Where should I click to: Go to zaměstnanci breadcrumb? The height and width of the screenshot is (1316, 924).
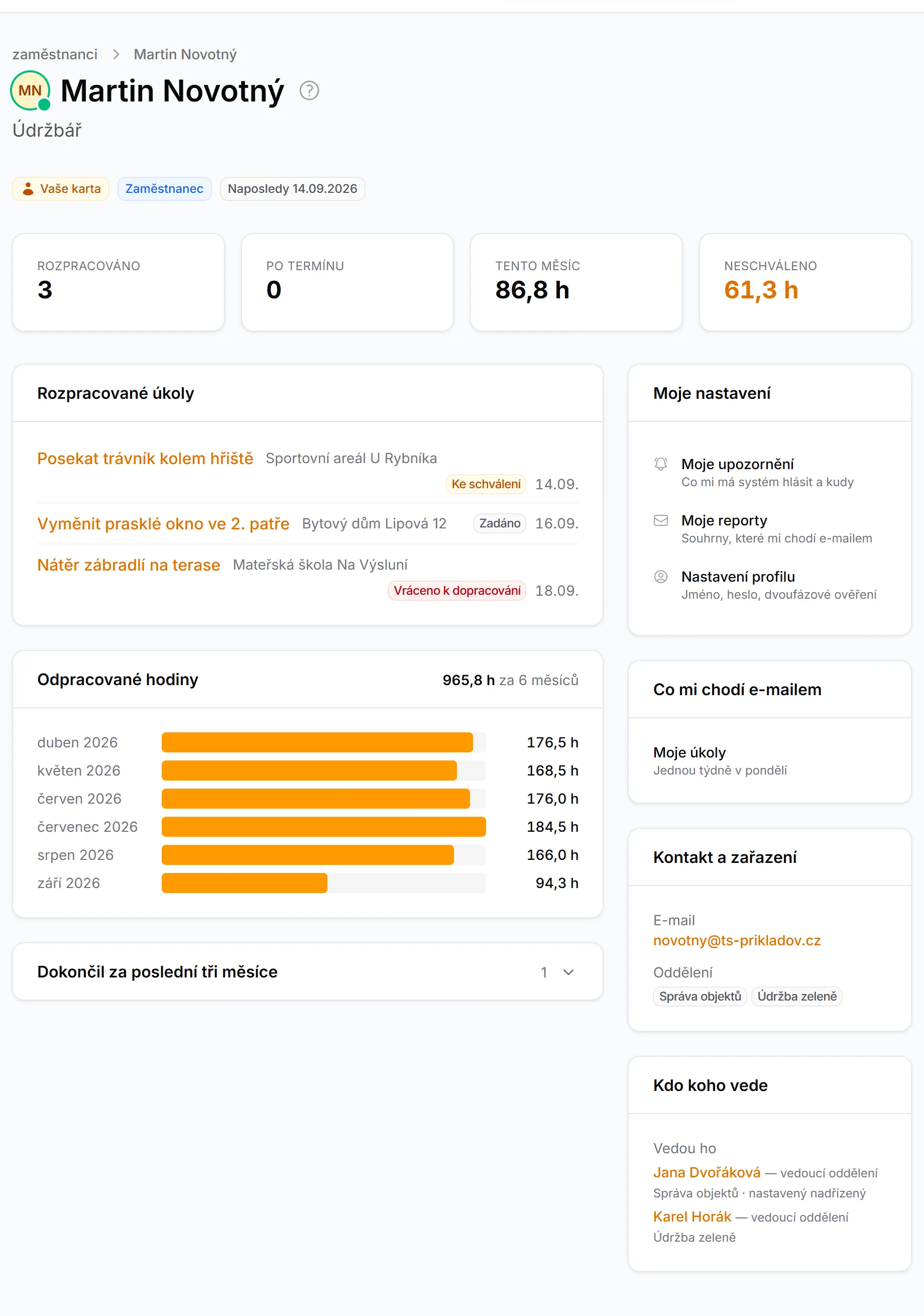[55, 54]
